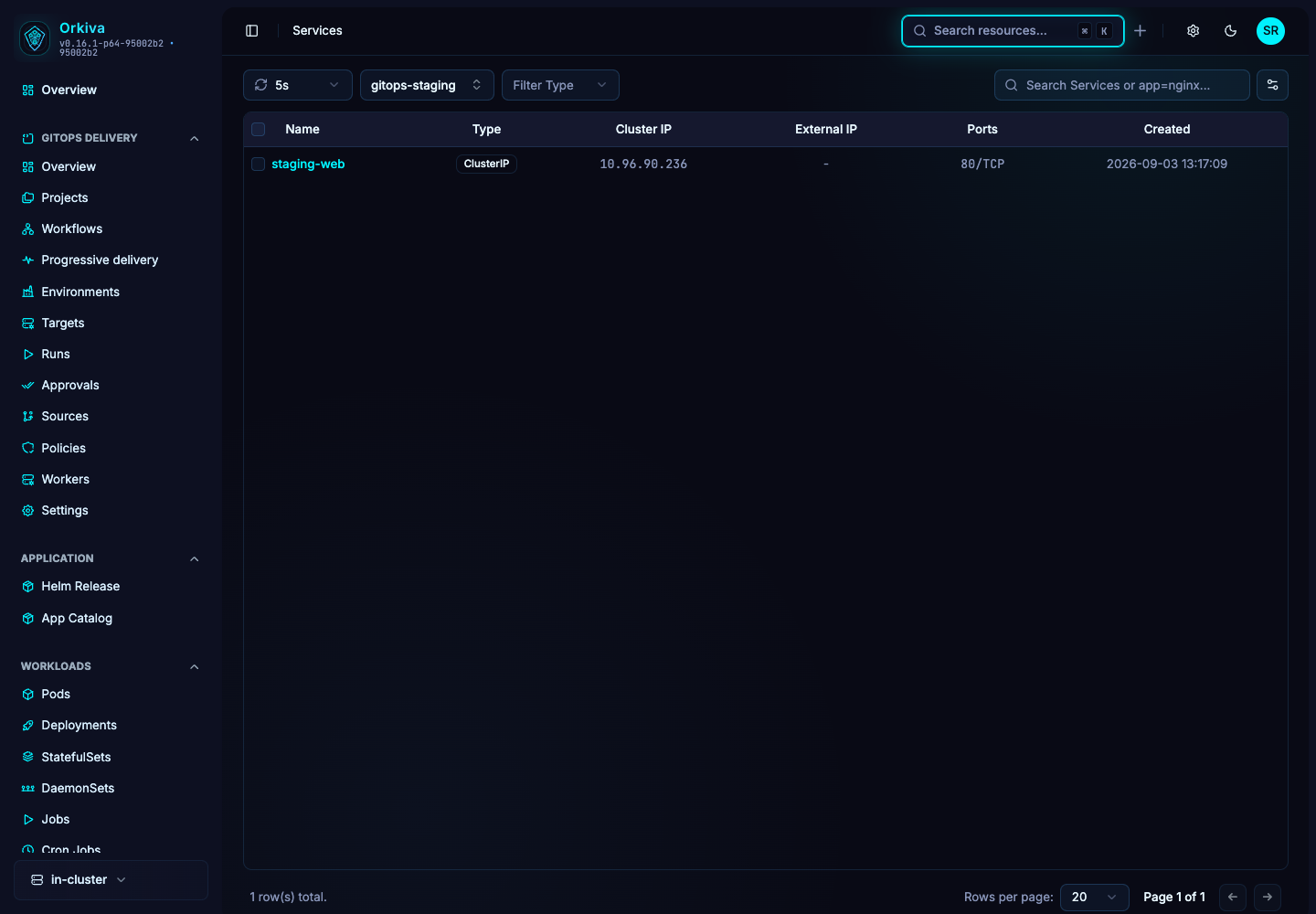1316x914 pixels.
Task: Click the Orkiva logo icon
Action: coord(35,38)
